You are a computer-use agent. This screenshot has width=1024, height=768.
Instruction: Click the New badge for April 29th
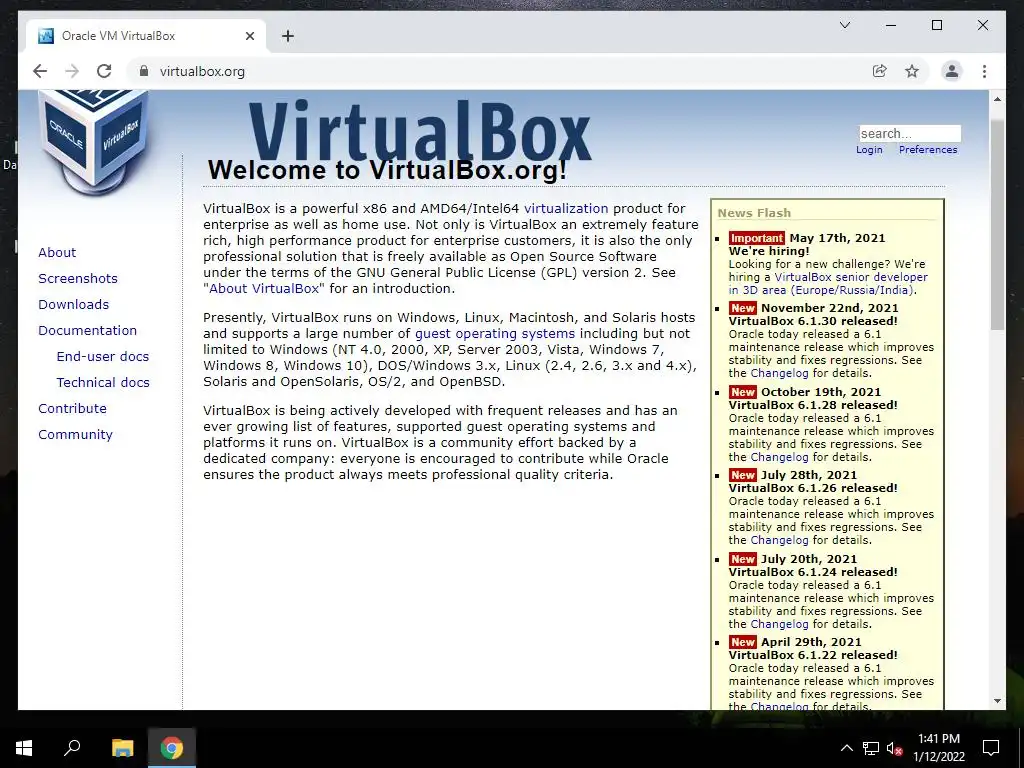743,643
